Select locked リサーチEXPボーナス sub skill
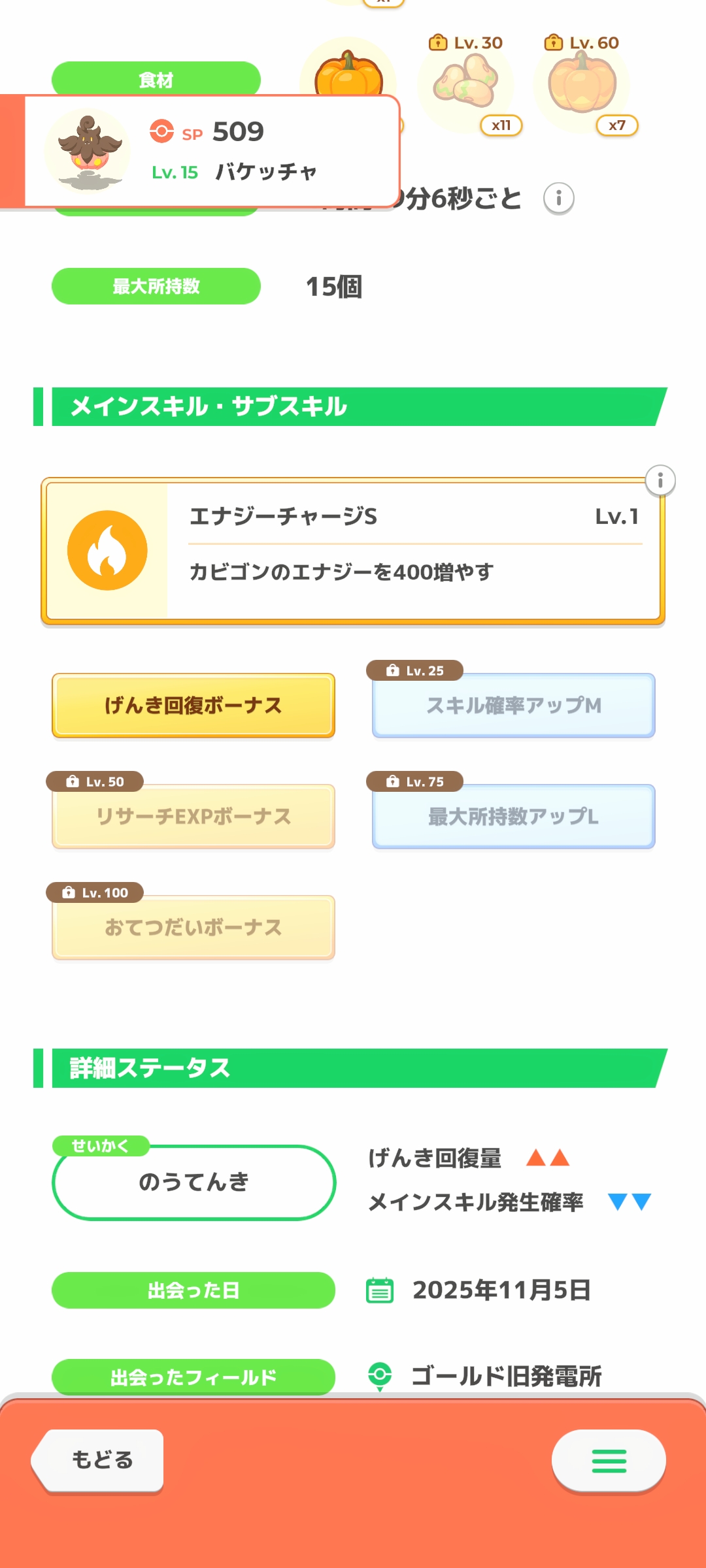The image size is (706, 1568). click(193, 817)
